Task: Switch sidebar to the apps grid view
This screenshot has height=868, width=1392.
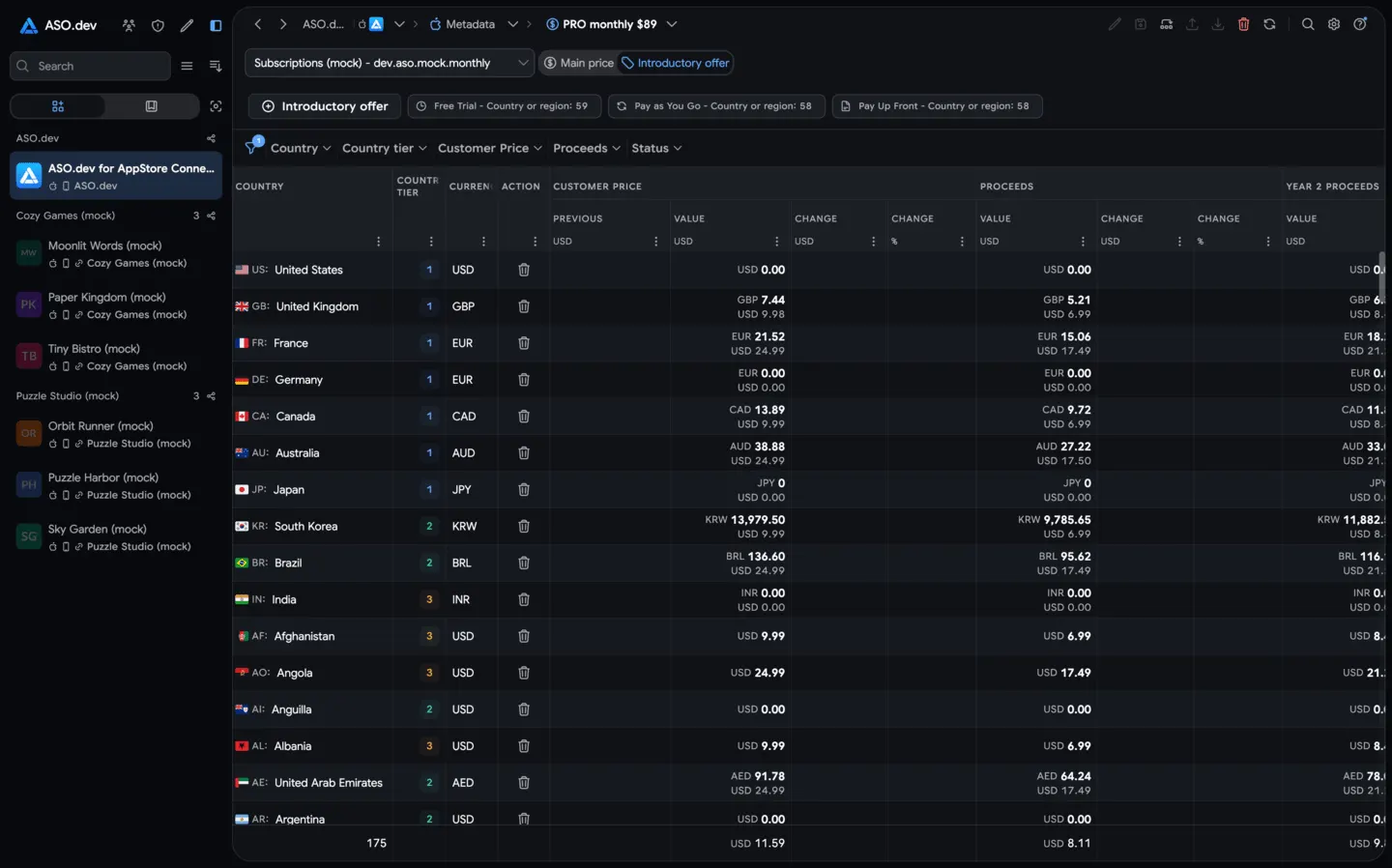Action: [x=58, y=106]
